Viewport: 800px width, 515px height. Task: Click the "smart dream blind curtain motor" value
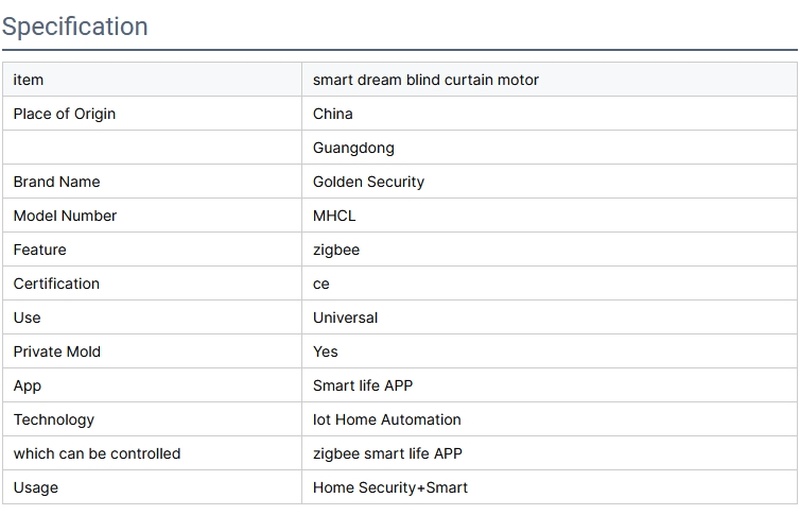coord(425,80)
